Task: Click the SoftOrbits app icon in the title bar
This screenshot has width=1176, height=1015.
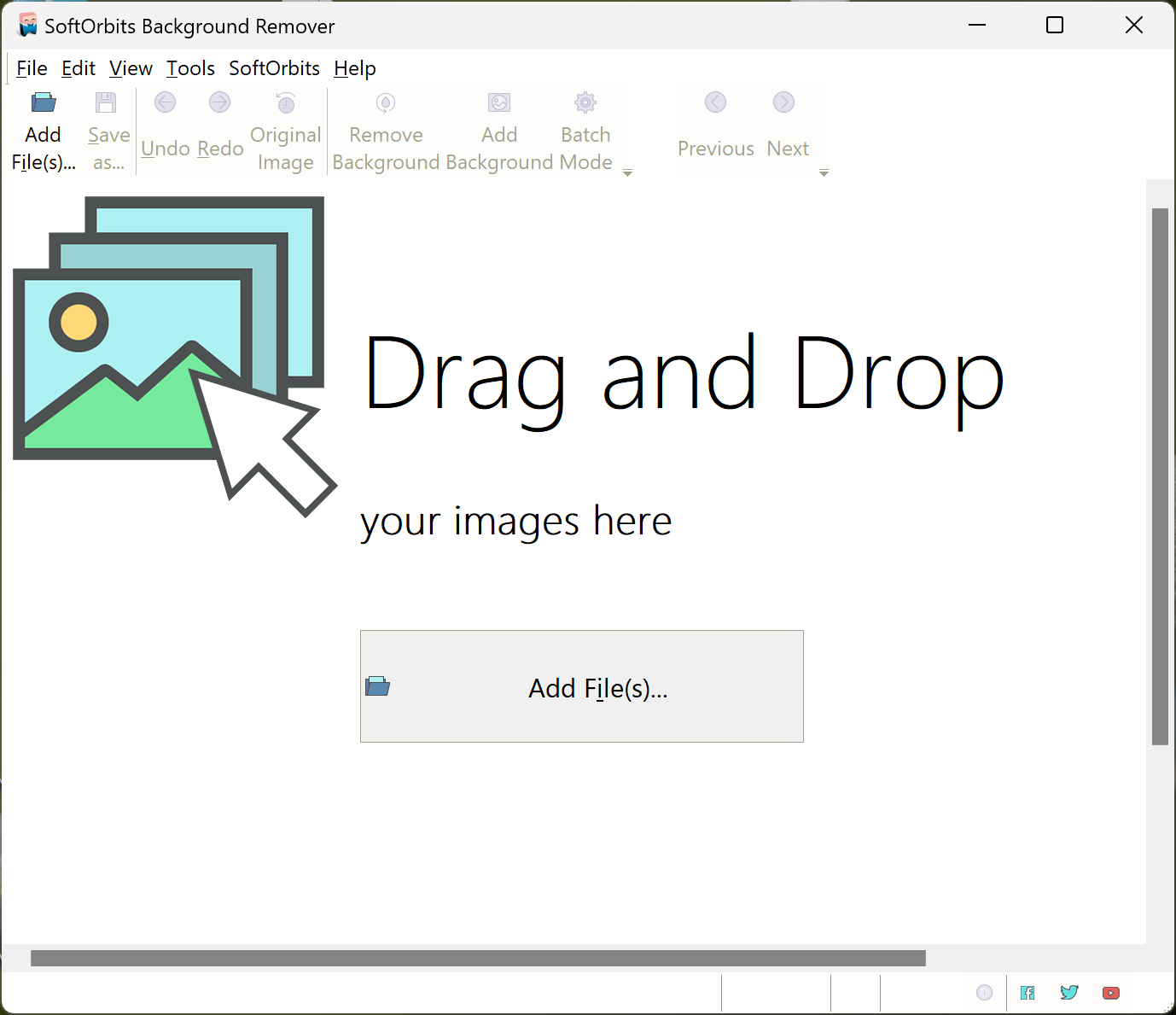Action: pos(28,25)
